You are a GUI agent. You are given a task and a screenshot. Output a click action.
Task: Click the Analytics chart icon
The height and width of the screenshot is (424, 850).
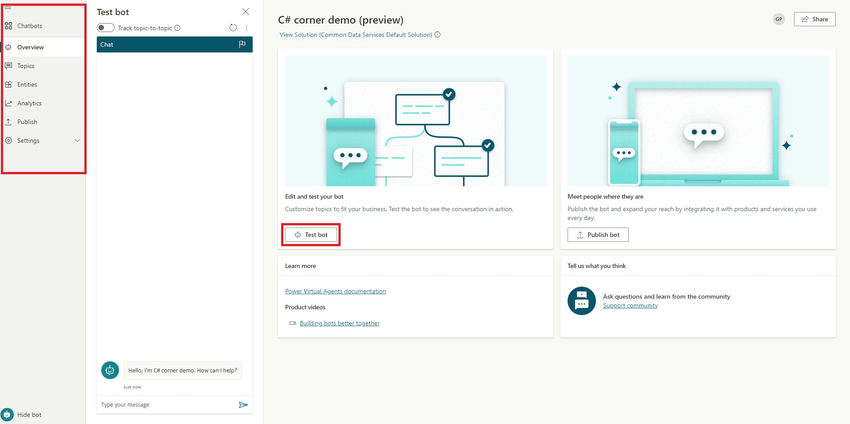click(8, 103)
